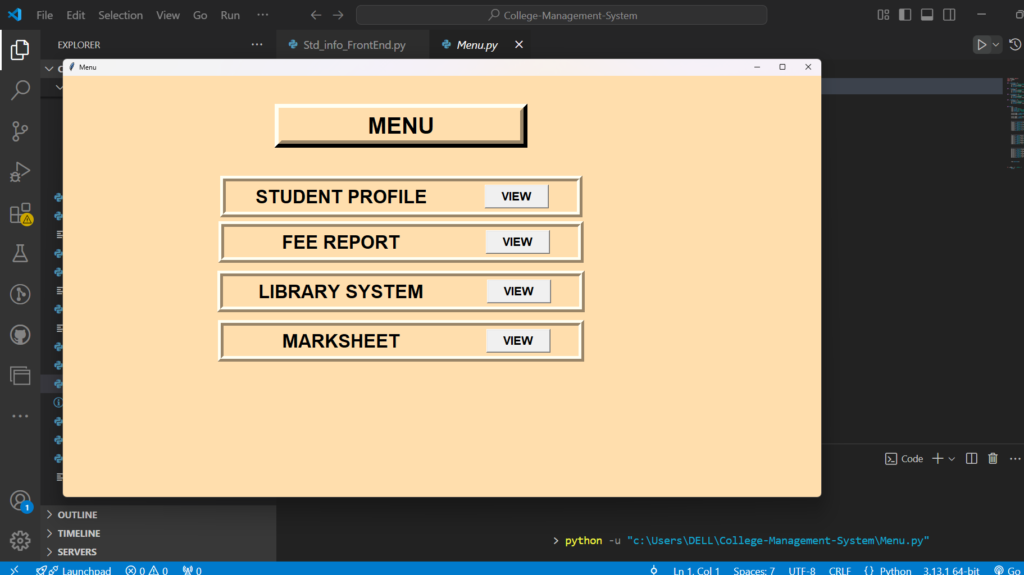Toggle primary side bar visibility
Screen dimensions: 1024x575
905,14
